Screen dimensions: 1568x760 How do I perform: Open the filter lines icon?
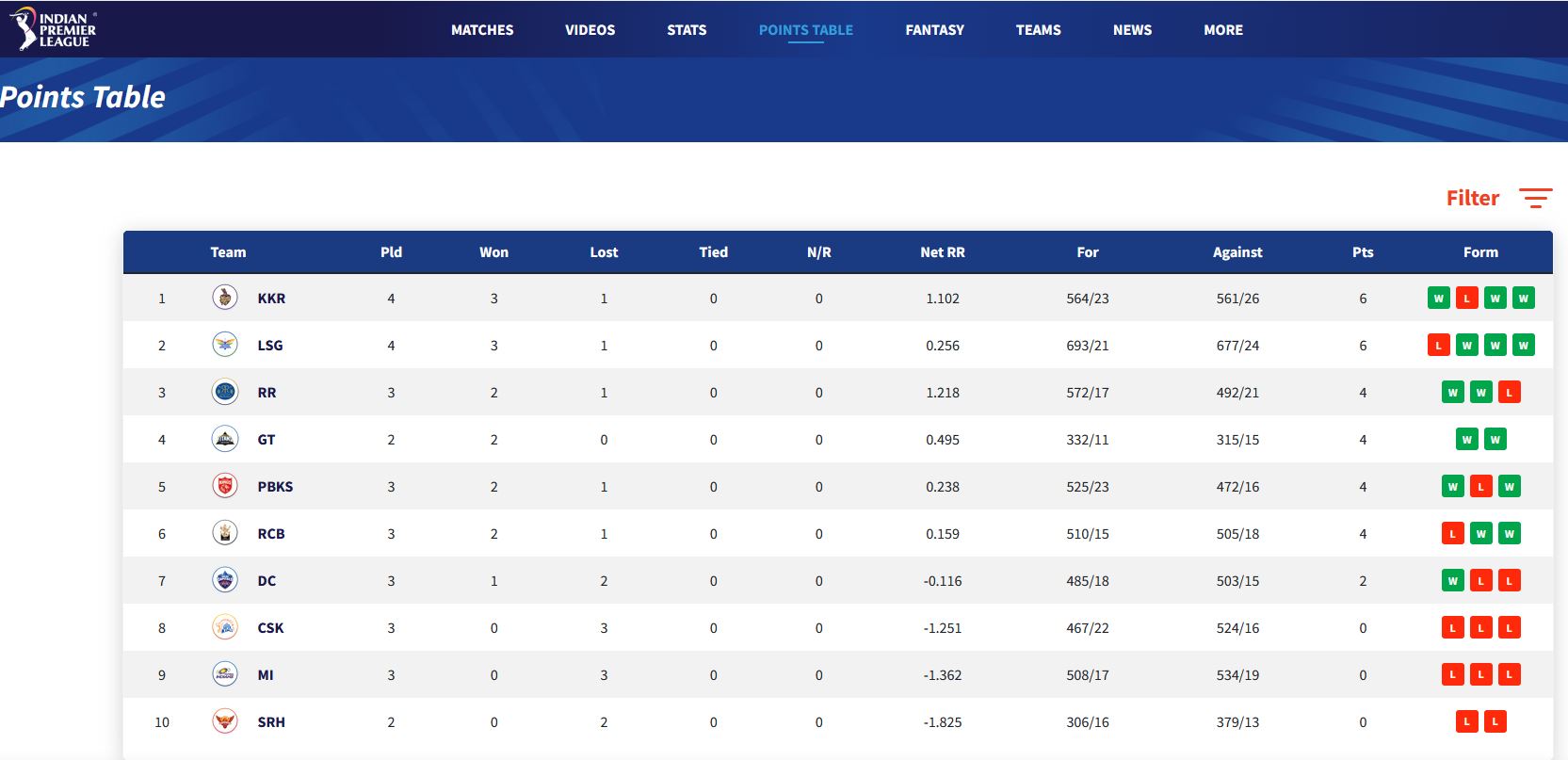[x=1535, y=198]
